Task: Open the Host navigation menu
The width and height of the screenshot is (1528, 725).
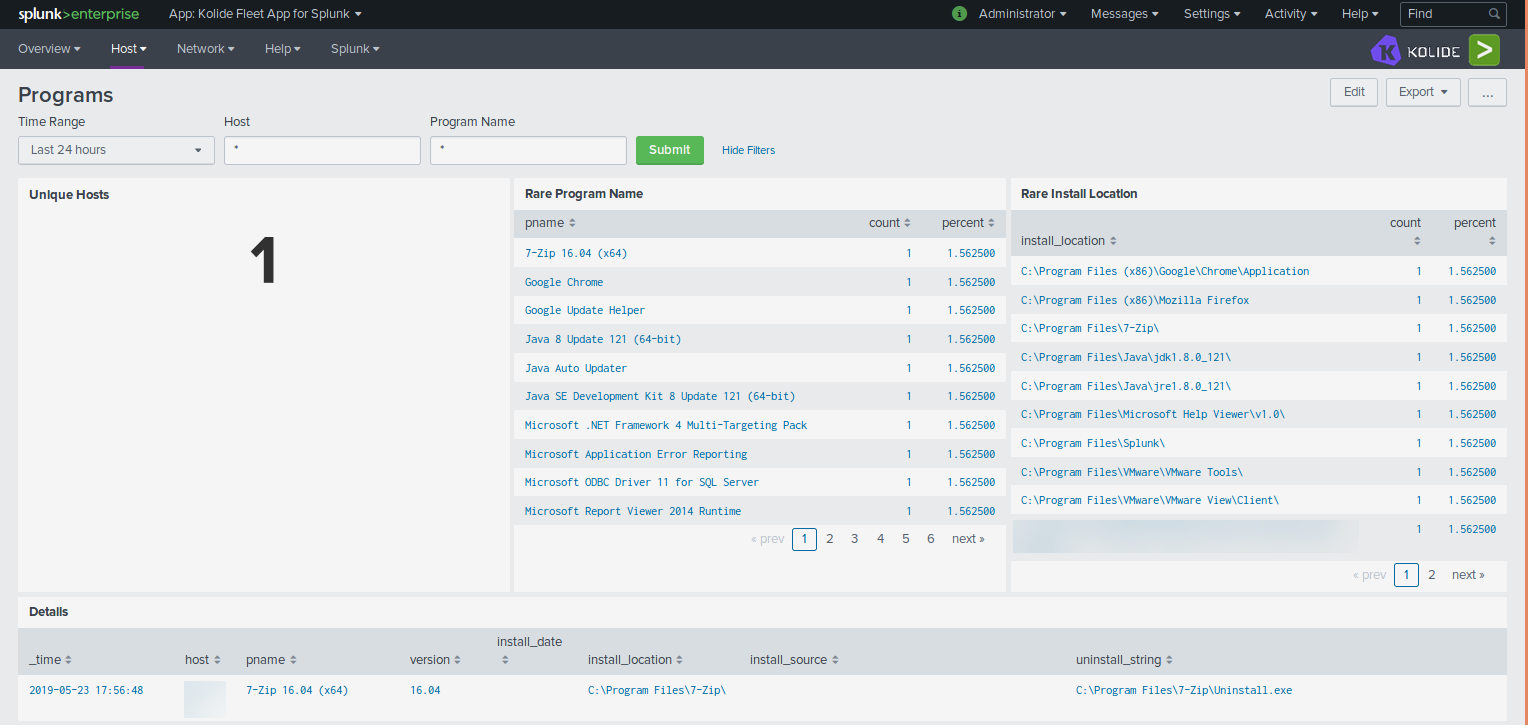Action: pos(128,49)
